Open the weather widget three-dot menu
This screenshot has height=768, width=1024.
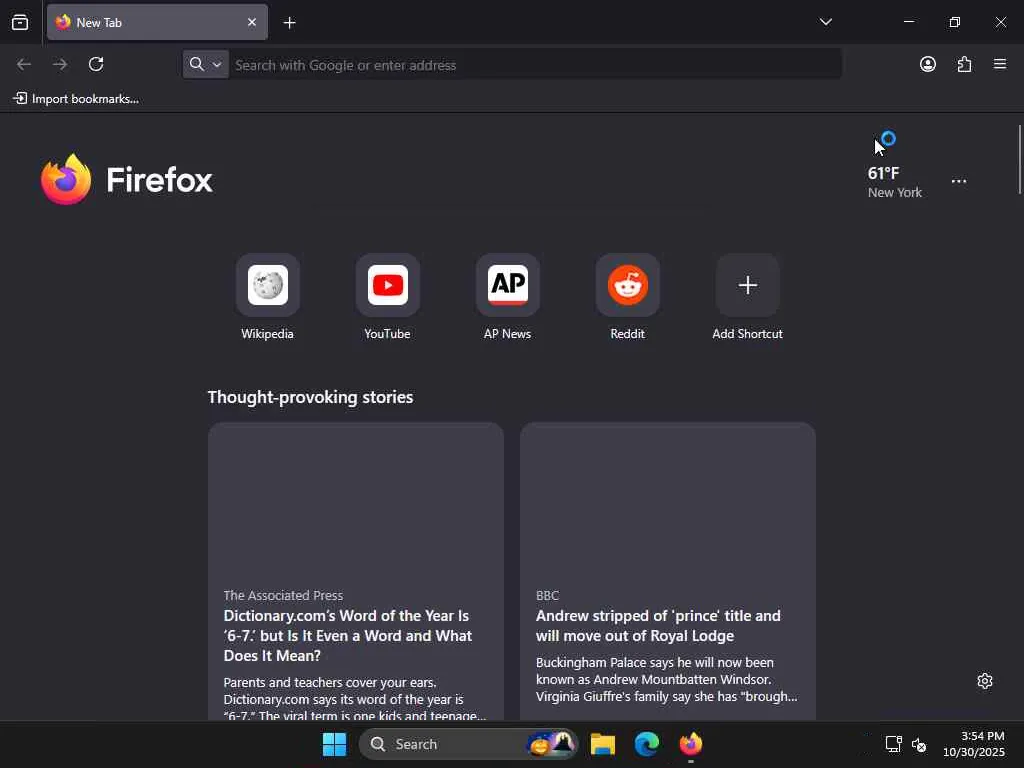coord(959,181)
